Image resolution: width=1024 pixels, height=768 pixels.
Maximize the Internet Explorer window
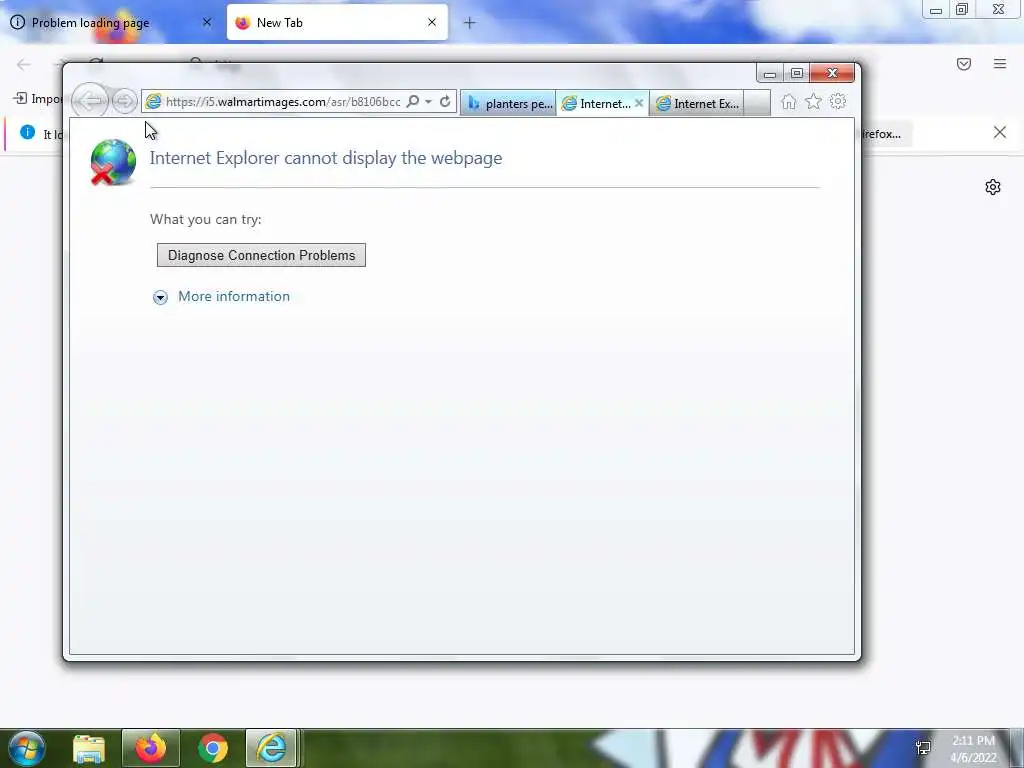click(797, 73)
